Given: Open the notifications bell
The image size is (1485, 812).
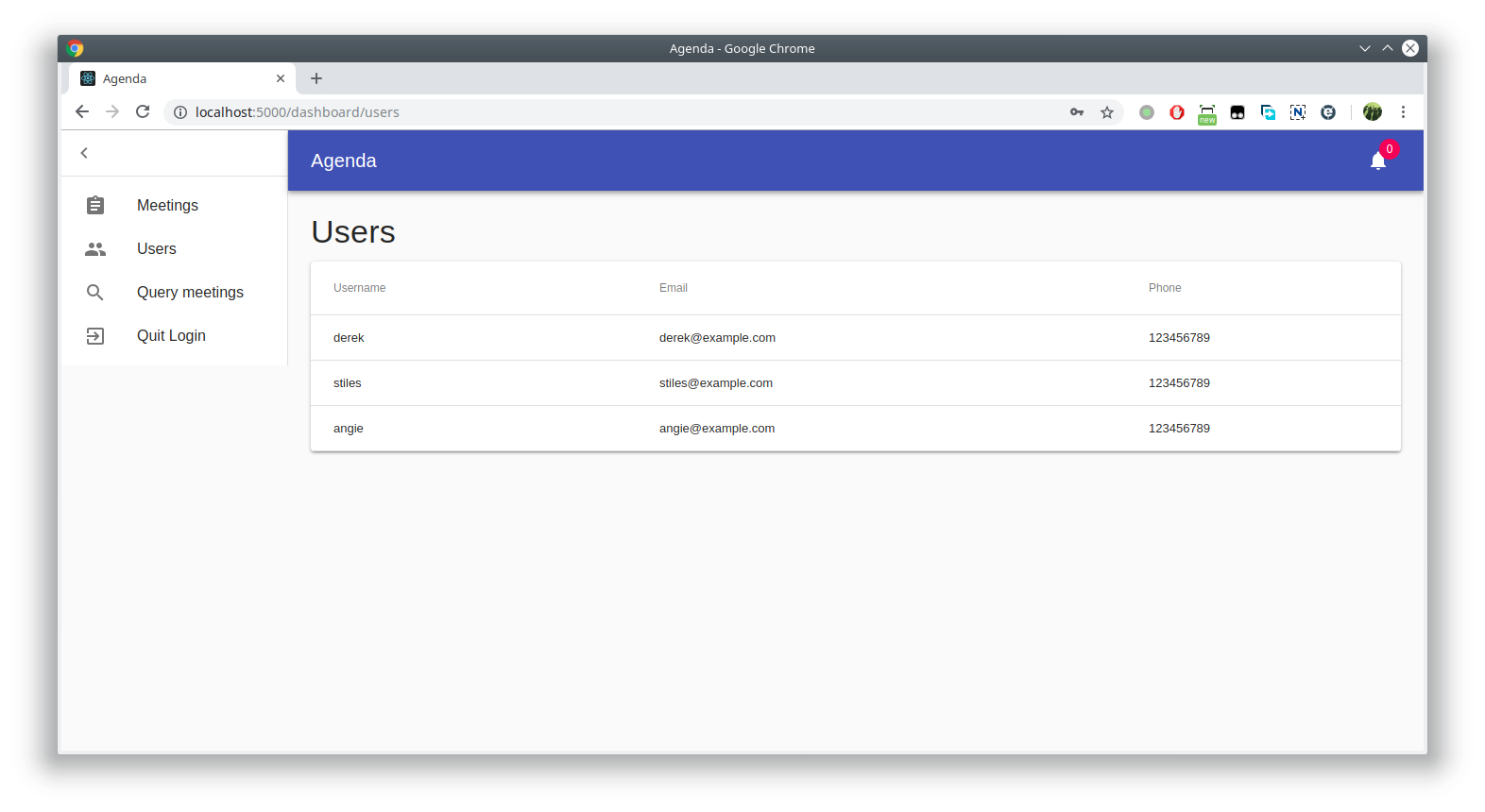Looking at the screenshot, I should point(1378,161).
